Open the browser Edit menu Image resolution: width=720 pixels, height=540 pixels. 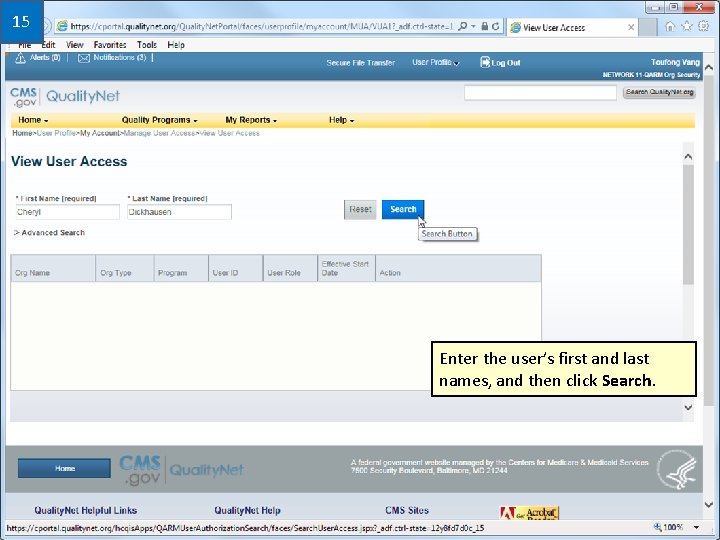pos(48,45)
